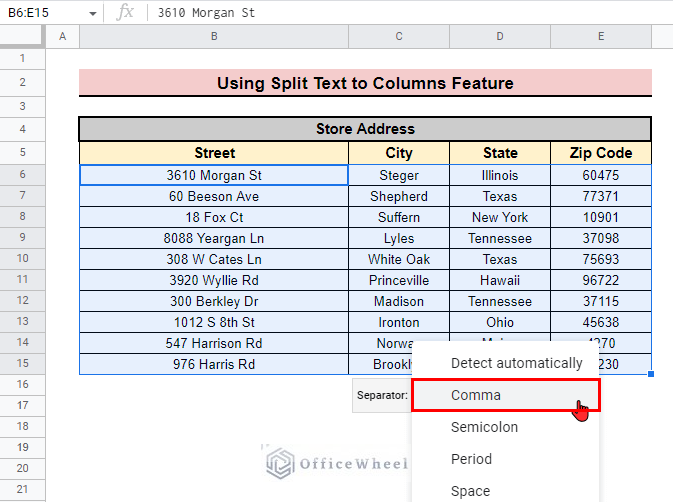Screen dimensions: 673x502
Task: Select the Hawaii state cell
Action: pyautogui.click(x=500, y=280)
